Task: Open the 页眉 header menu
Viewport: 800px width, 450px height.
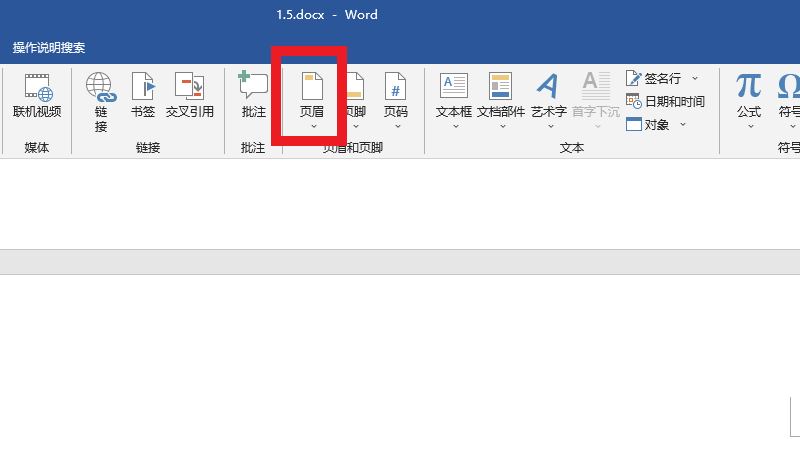Action: (312, 98)
